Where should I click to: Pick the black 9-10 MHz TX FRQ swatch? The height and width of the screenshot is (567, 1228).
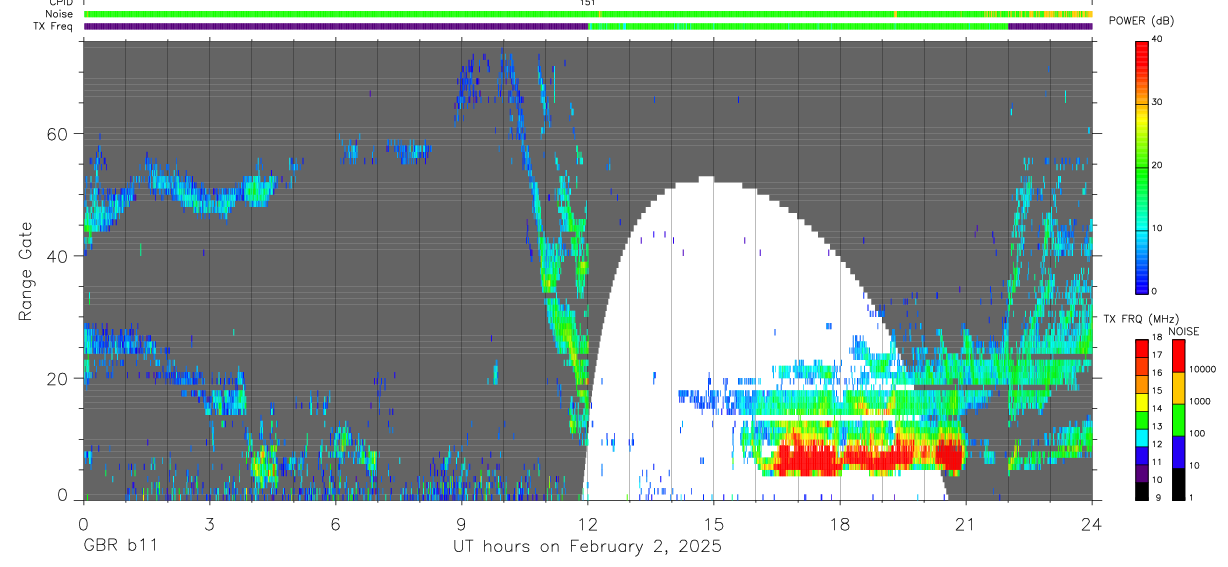click(1141, 491)
